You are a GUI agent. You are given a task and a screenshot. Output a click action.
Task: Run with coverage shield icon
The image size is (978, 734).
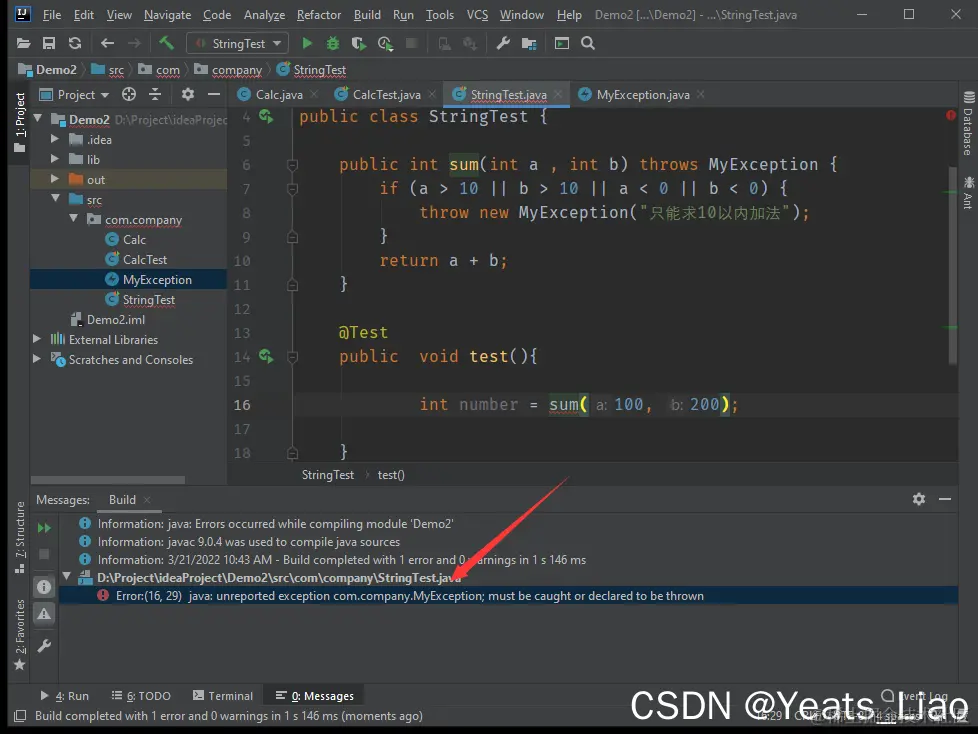pos(359,43)
